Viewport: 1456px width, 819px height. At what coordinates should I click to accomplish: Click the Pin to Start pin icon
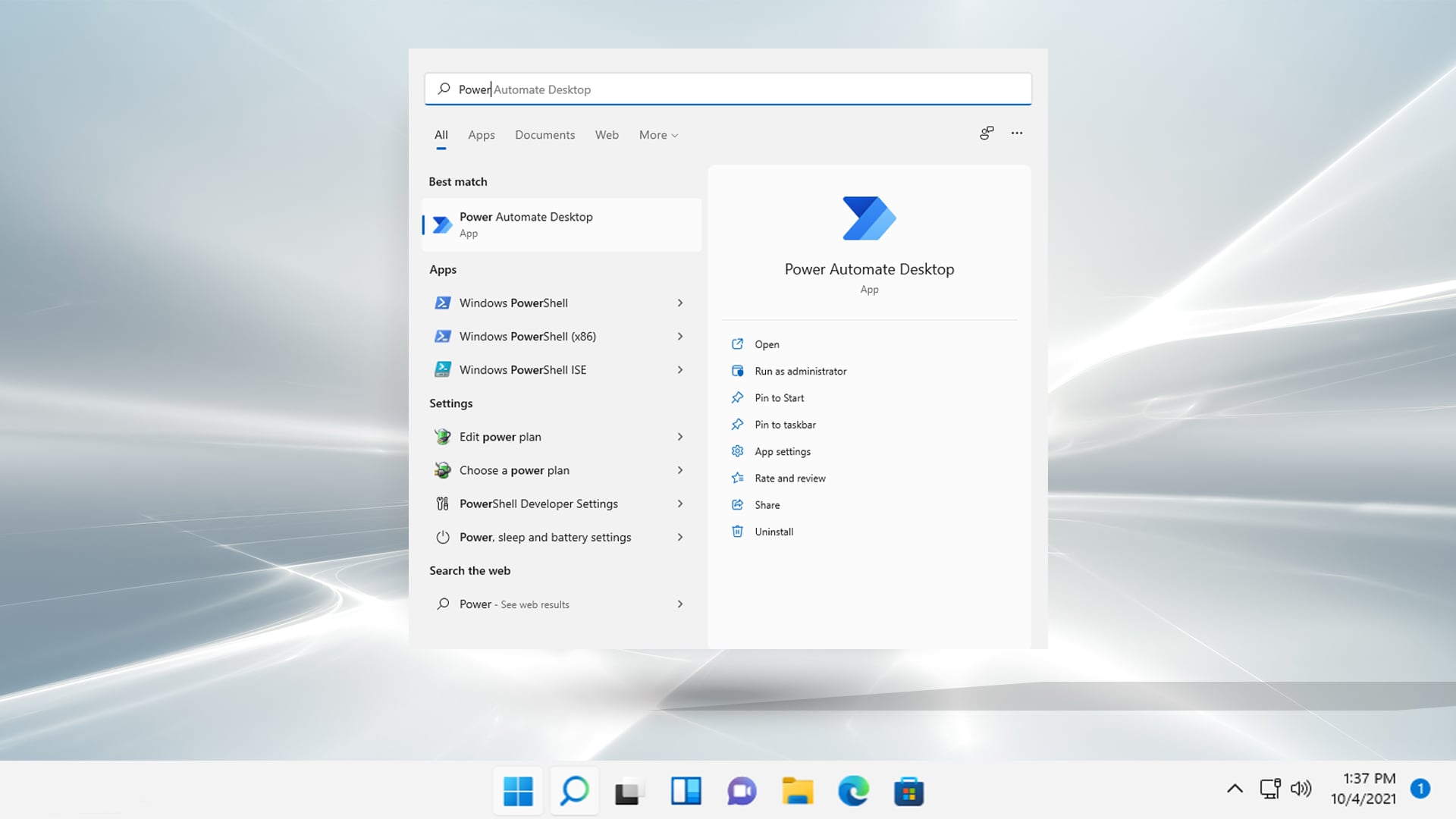pyautogui.click(x=737, y=397)
